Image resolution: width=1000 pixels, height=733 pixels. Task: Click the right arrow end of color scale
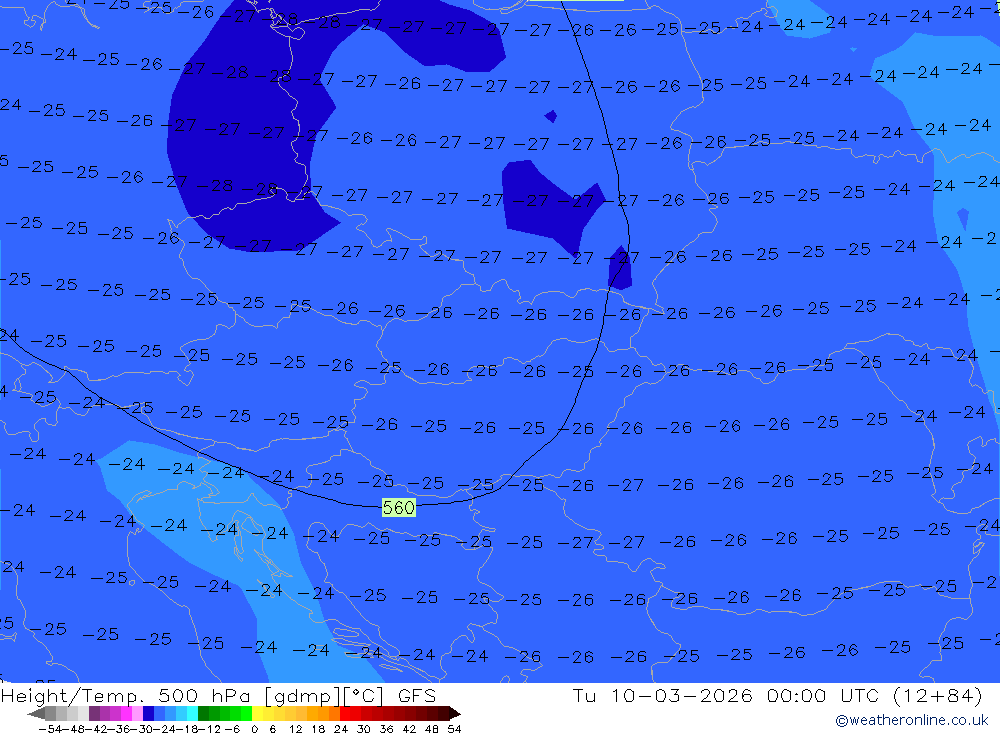[x=455, y=713]
